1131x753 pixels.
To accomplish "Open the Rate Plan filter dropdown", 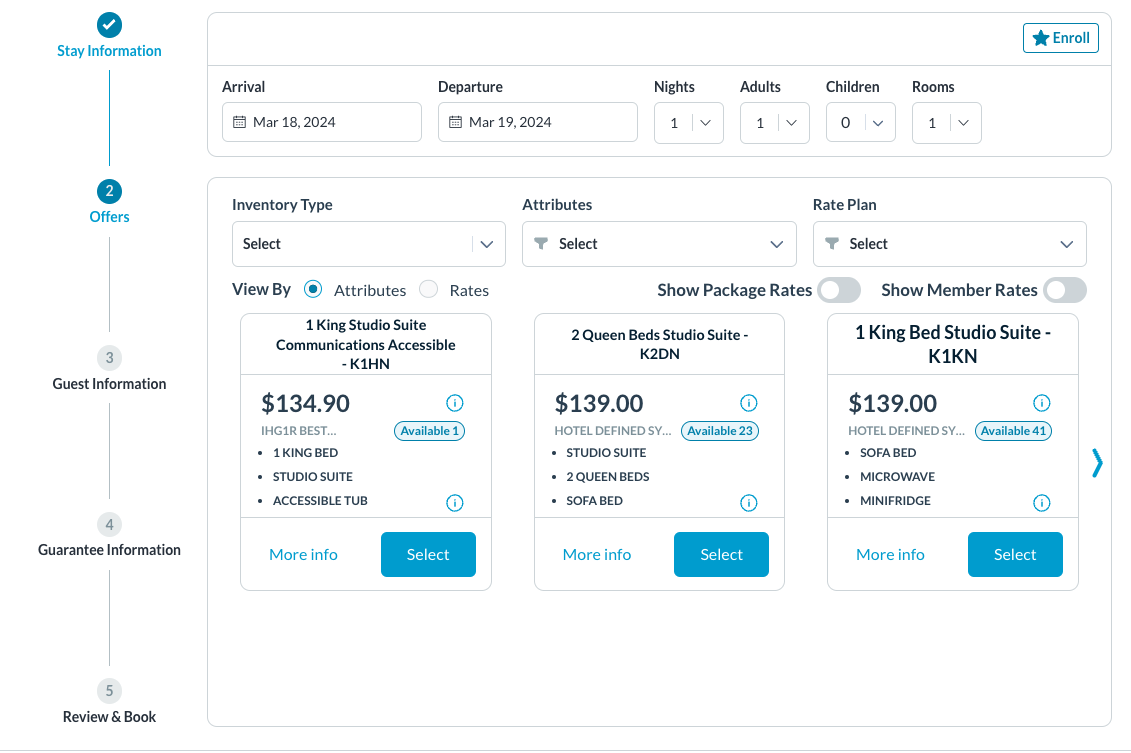I will [949, 244].
